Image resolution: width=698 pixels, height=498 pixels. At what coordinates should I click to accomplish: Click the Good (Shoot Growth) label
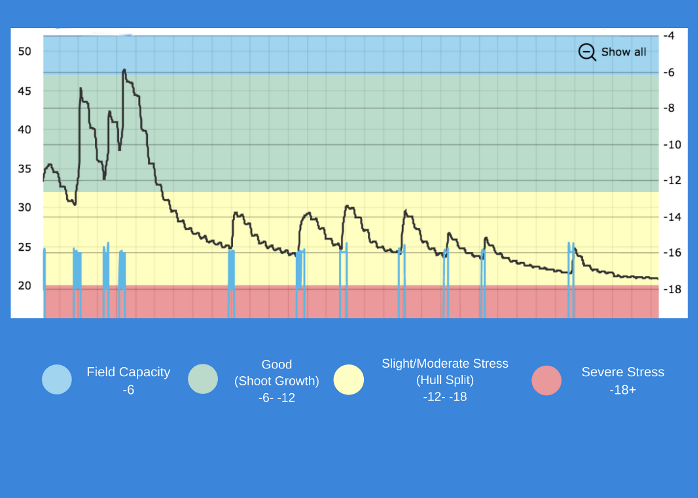click(x=276, y=381)
